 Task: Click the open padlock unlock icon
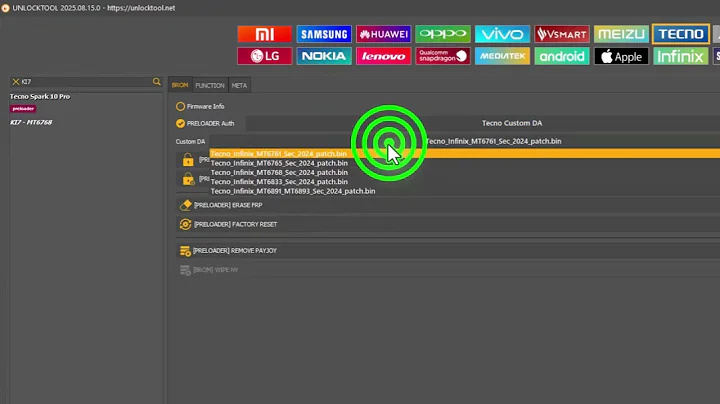[x=188, y=160]
